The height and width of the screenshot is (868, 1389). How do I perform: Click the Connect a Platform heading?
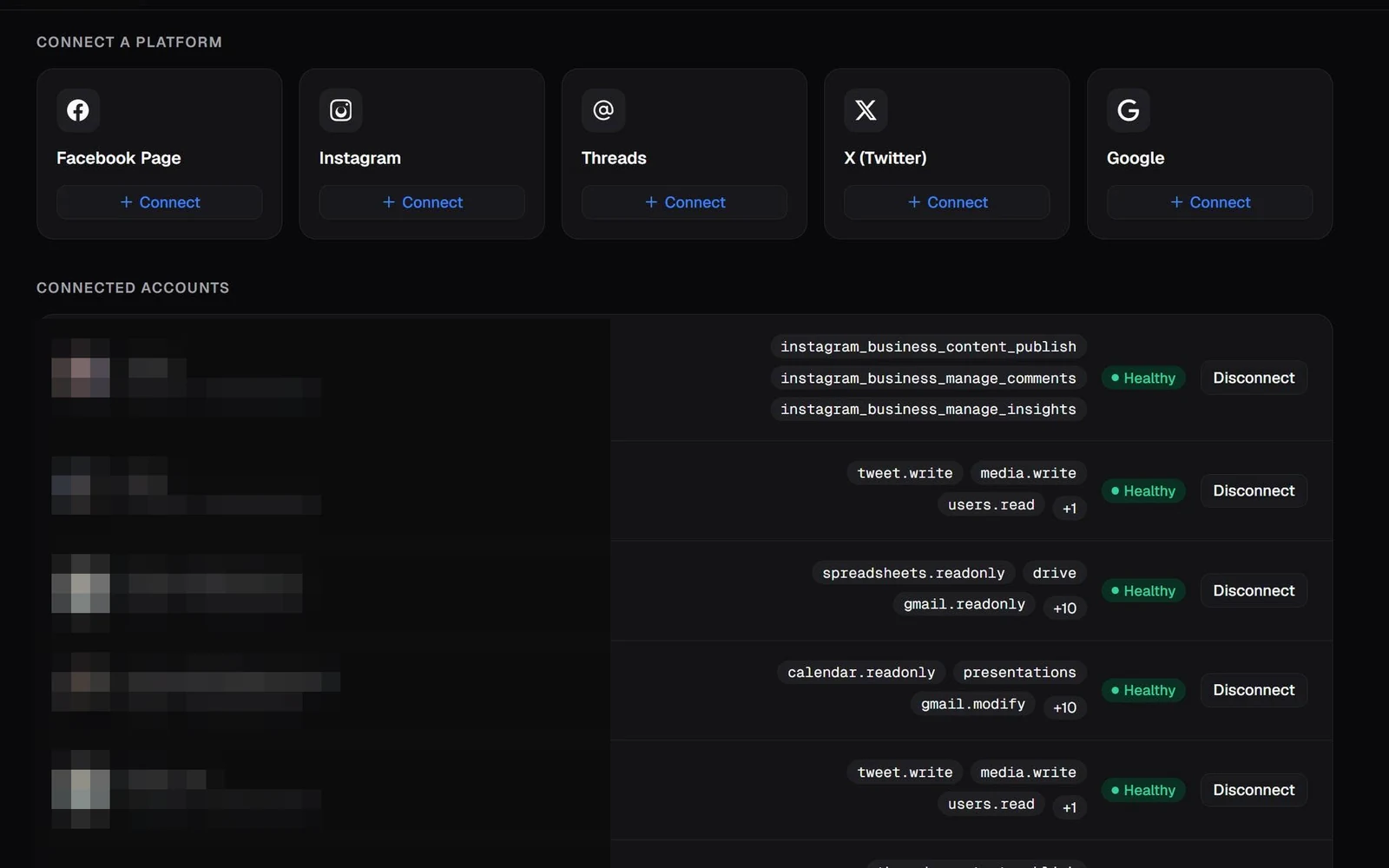129,43
